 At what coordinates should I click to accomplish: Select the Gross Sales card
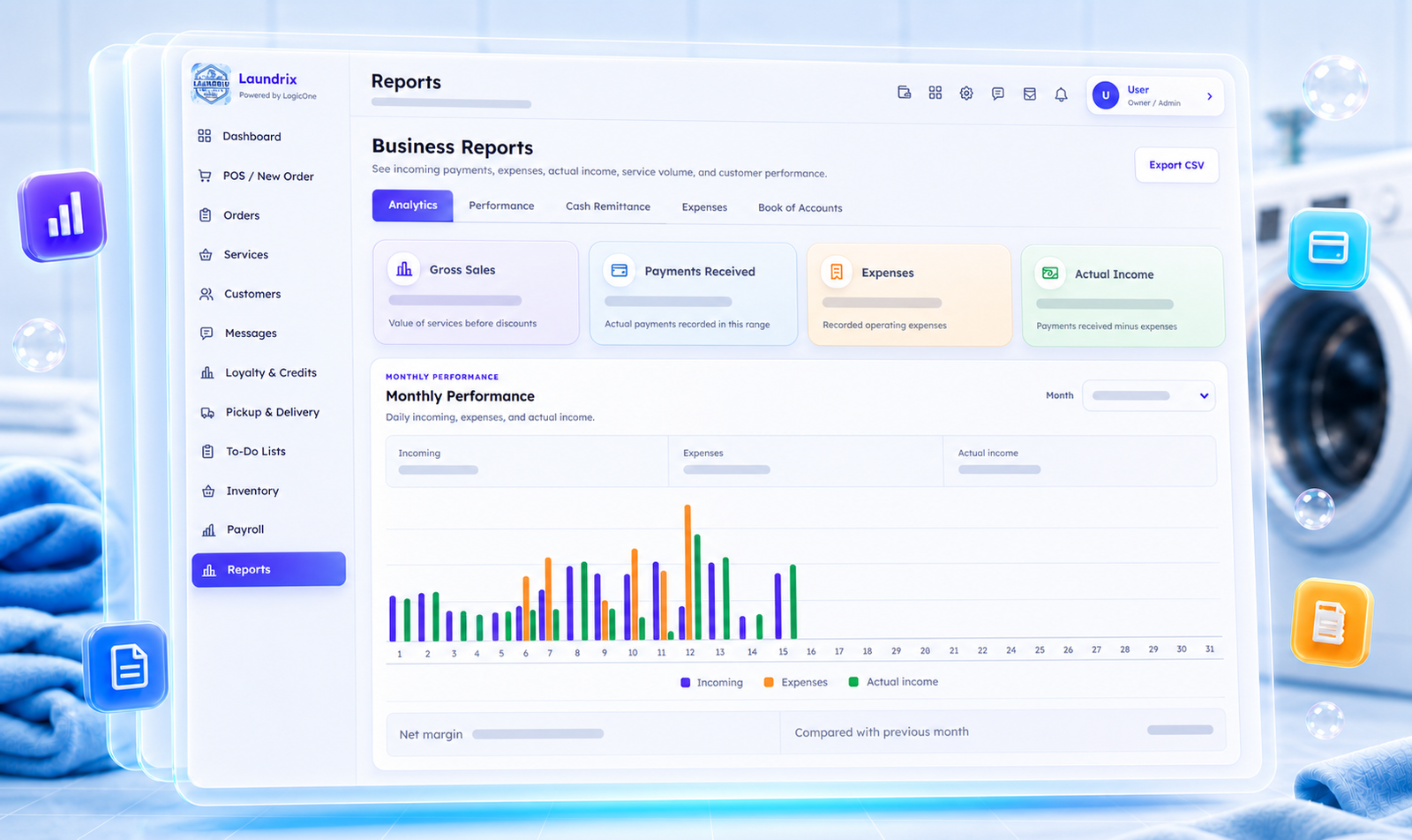[476, 293]
